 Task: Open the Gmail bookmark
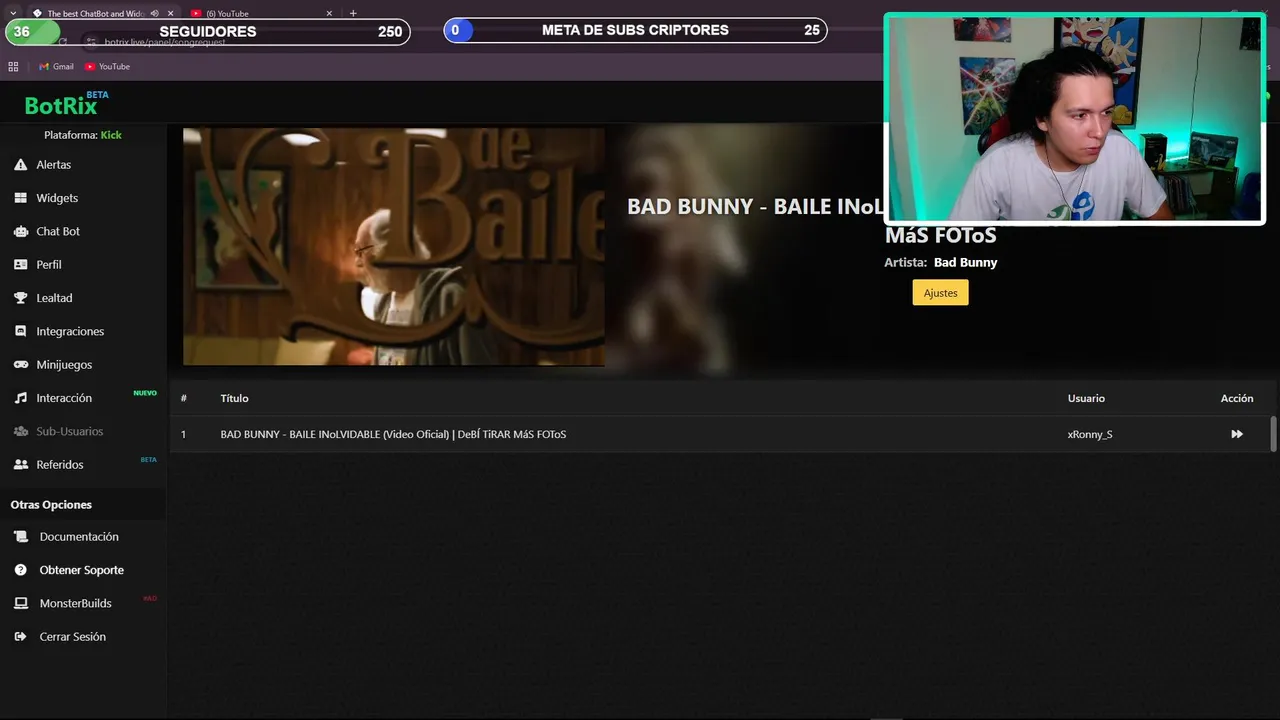56,66
